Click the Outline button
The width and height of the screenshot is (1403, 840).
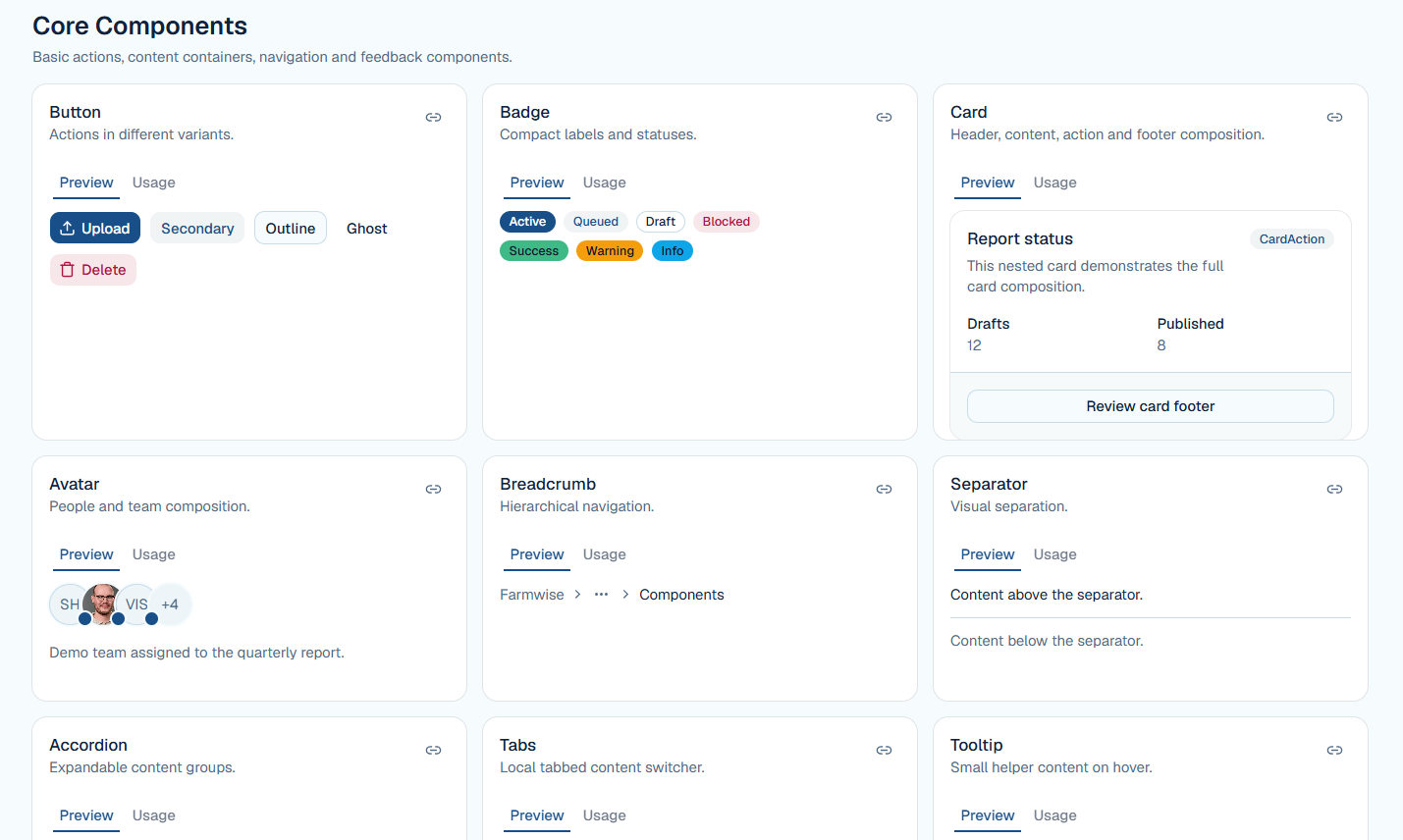(291, 228)
